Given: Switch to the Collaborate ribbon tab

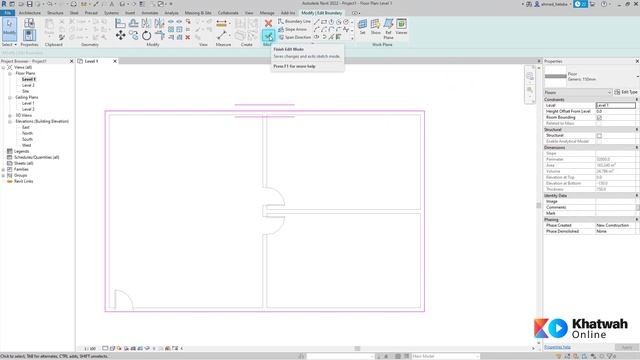Looking at the screenshot, I should pos(228,13).
